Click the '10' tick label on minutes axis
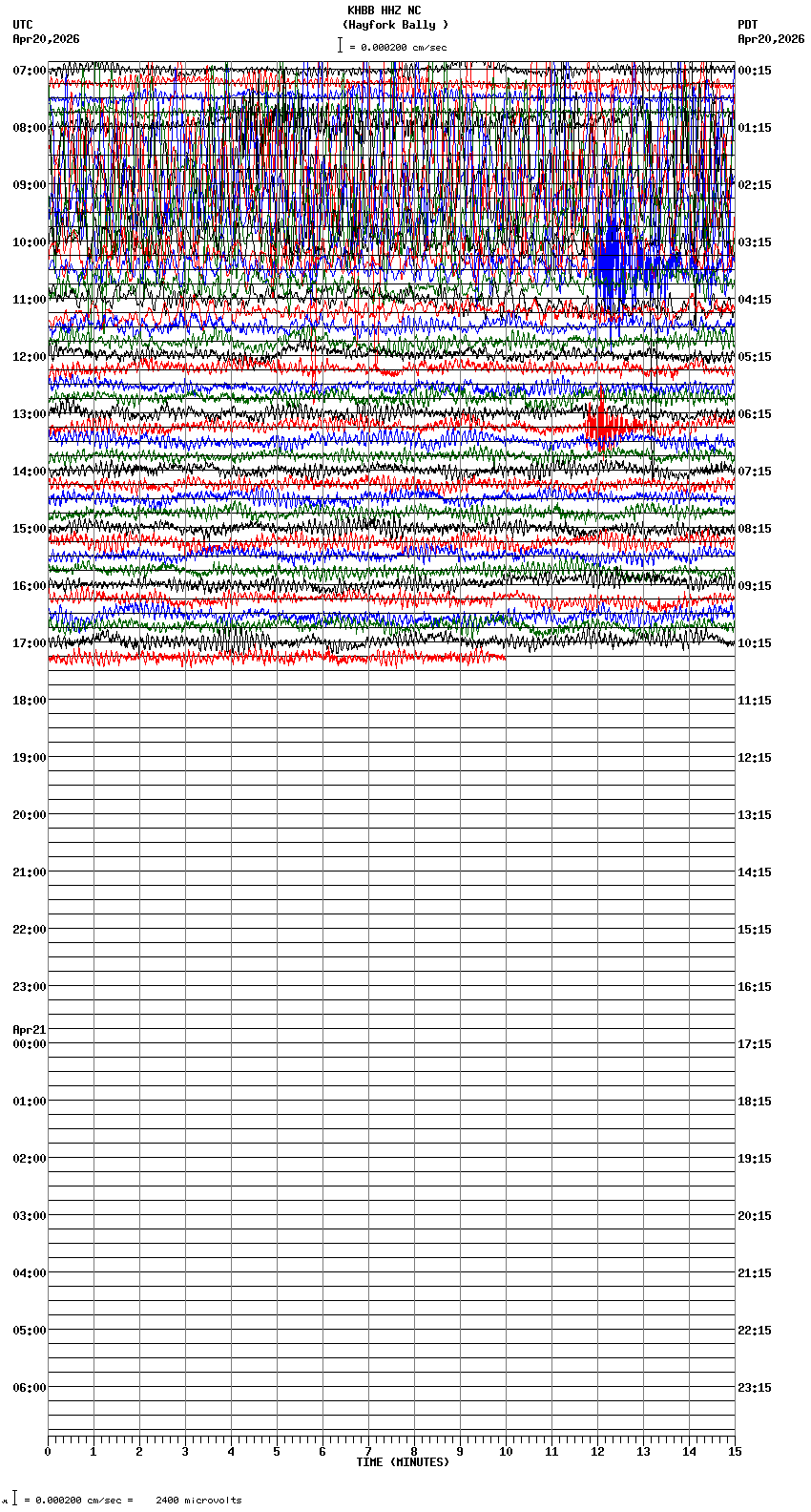This screenshot has height=1512, width=811. (506, 1452)
